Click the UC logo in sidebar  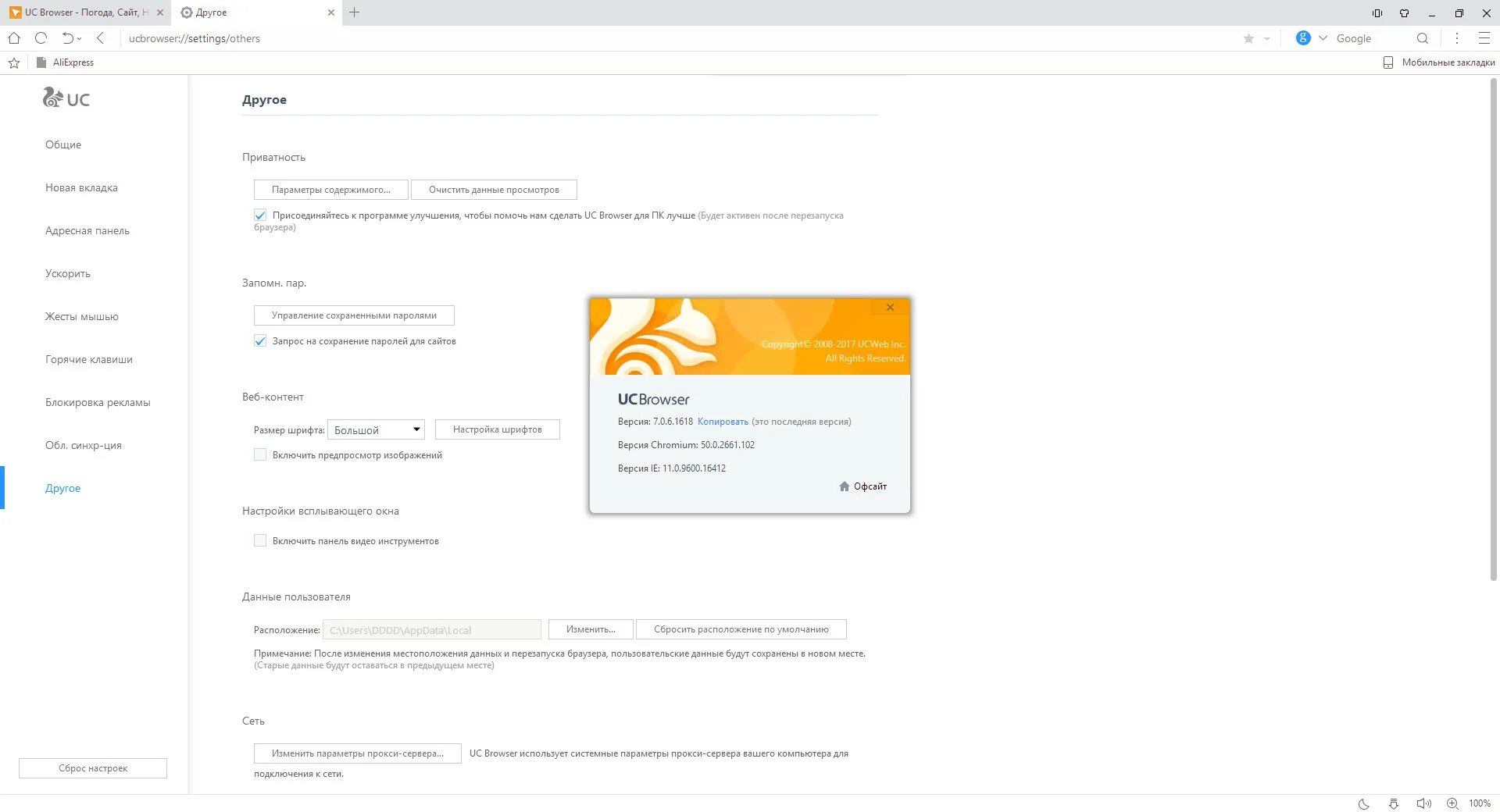[x=66, y=98]
